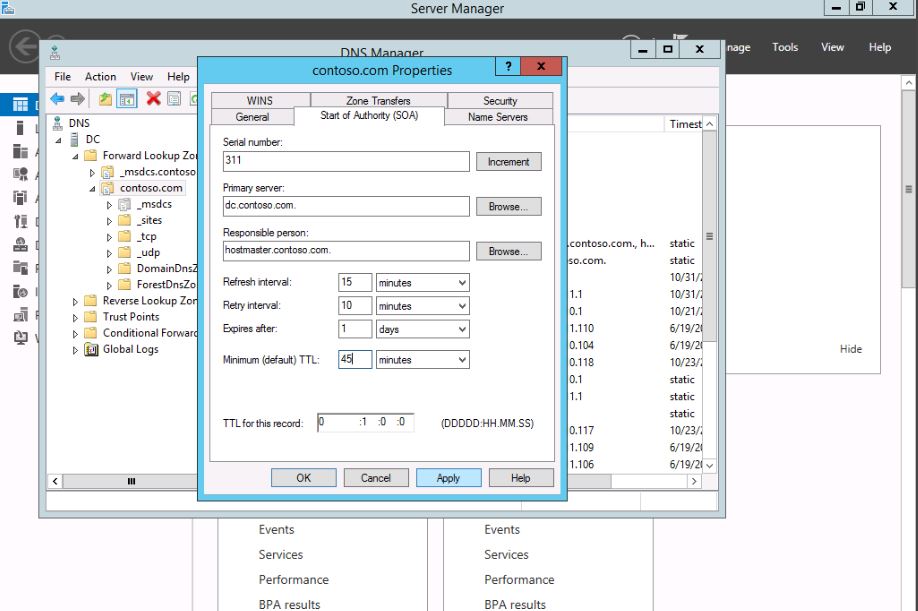Select the Dashboard grid icon in Server Manager sidebar

click(20, 105)
